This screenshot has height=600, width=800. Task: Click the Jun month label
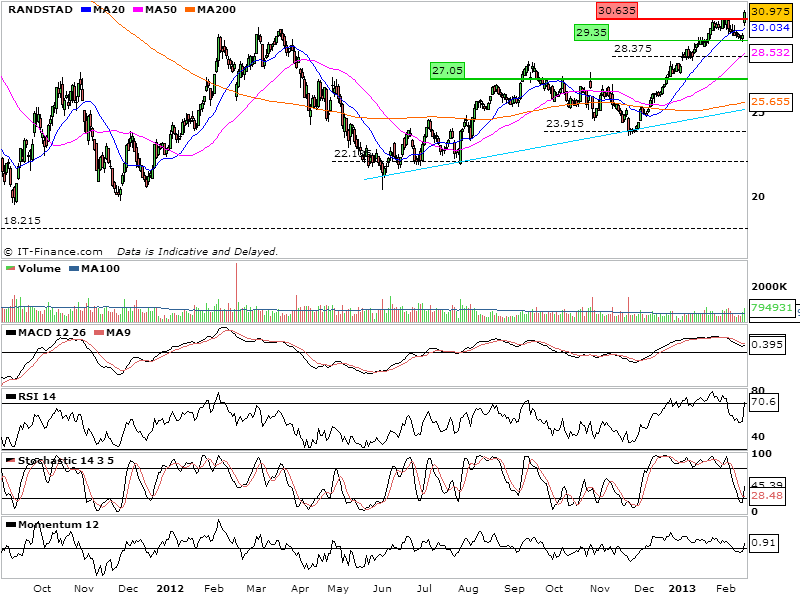[382, 589]
